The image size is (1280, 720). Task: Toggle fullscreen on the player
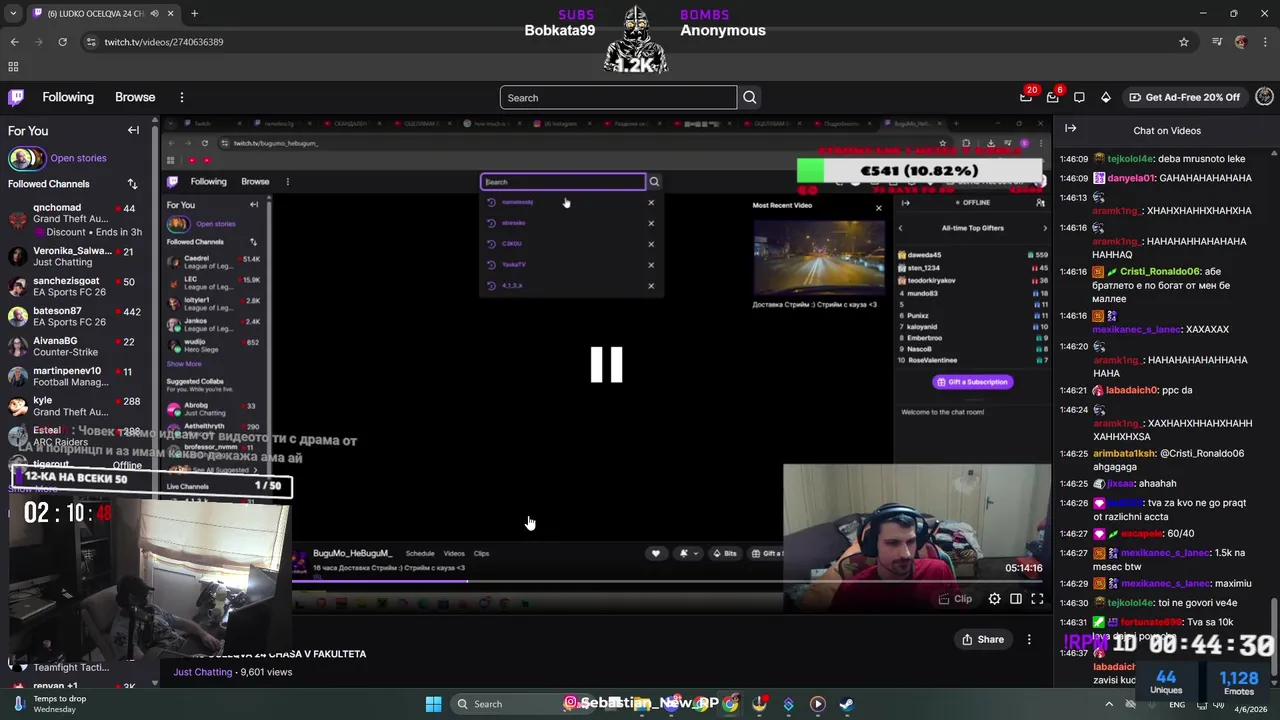[x=1037, y=599]
